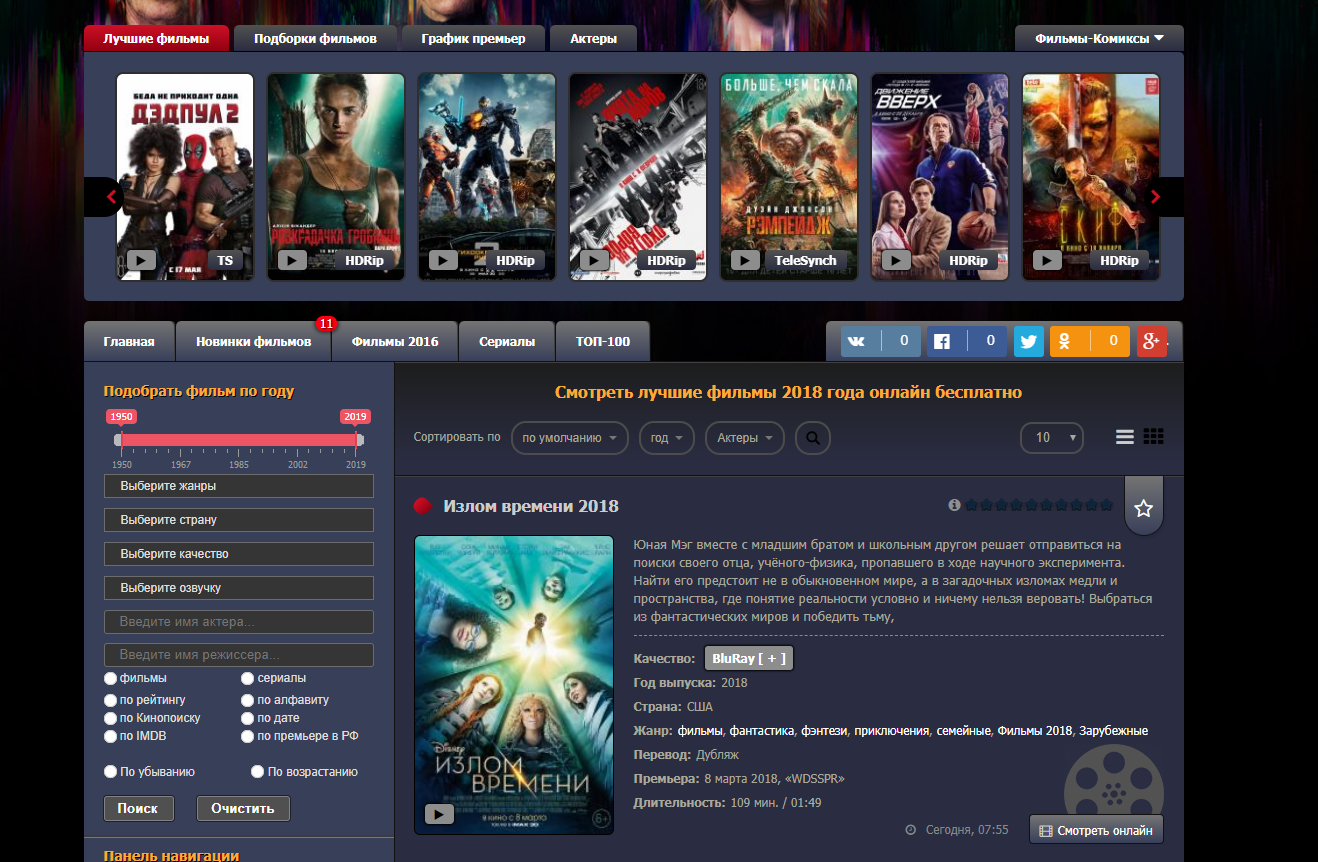Click the year slider right handle at 2019
This screenshot has height=862, width=1318.
(x=360, y=440)
